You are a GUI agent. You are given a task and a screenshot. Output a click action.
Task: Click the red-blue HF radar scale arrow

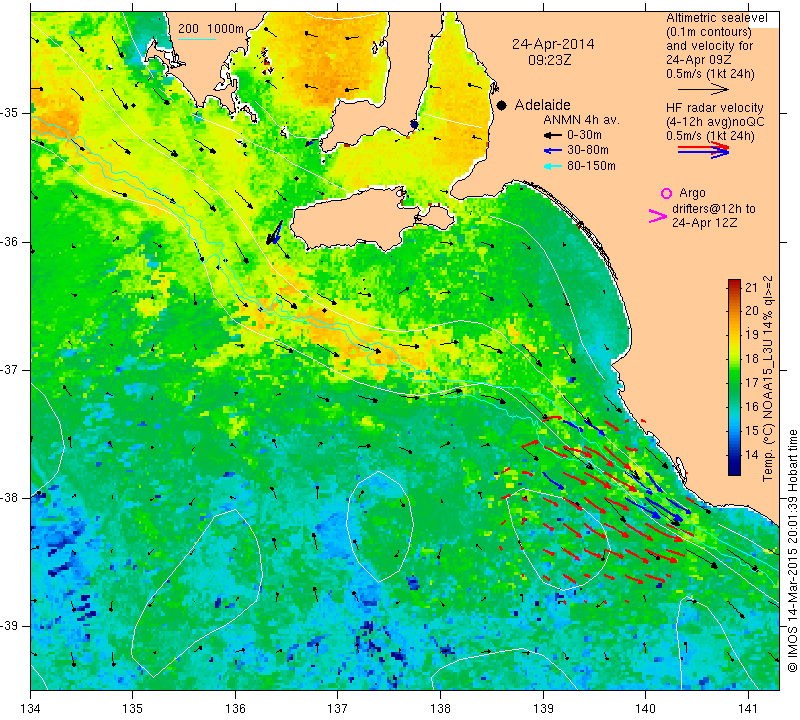(x=703, y=150)
